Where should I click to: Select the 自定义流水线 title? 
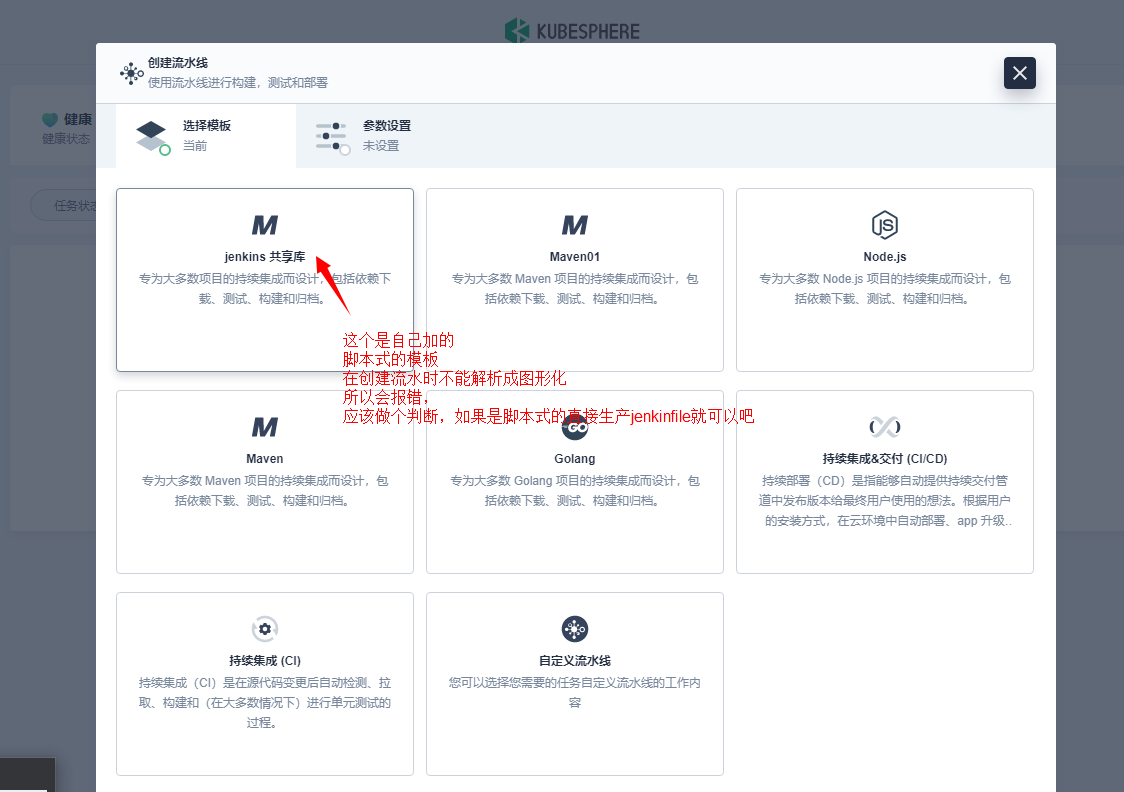point(575,661)
